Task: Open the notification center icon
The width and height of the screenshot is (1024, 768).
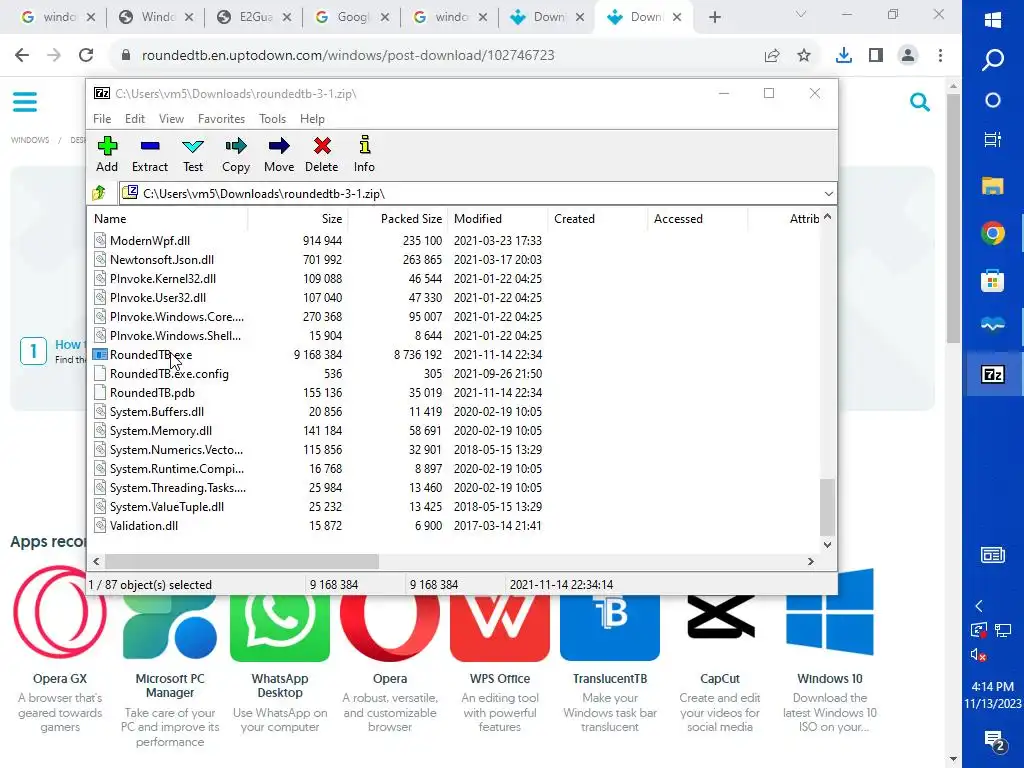Action: (993, 742)
